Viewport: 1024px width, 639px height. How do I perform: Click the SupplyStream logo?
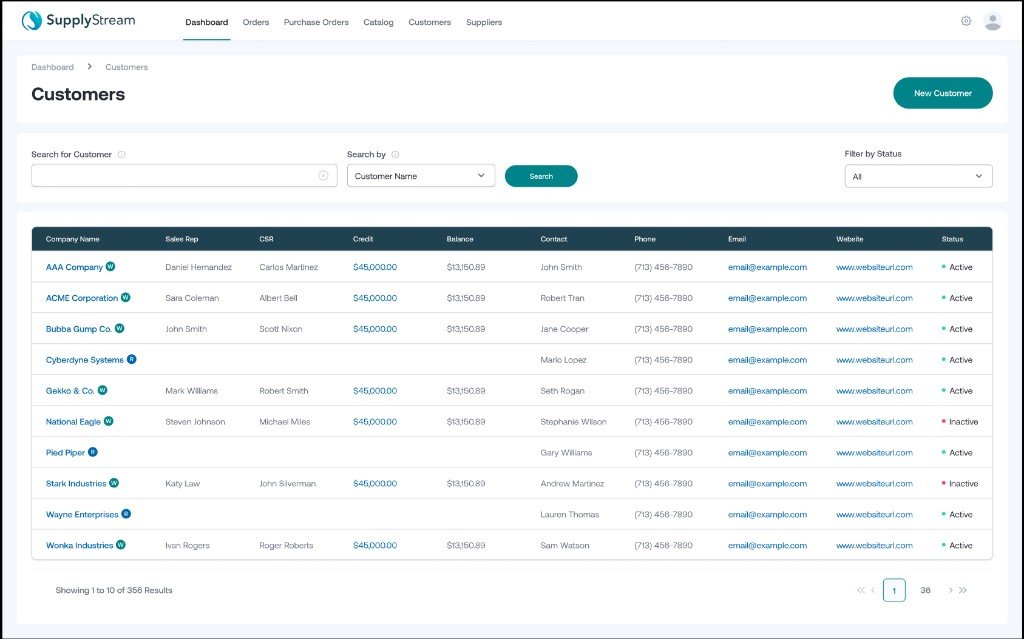click(78, 21)
